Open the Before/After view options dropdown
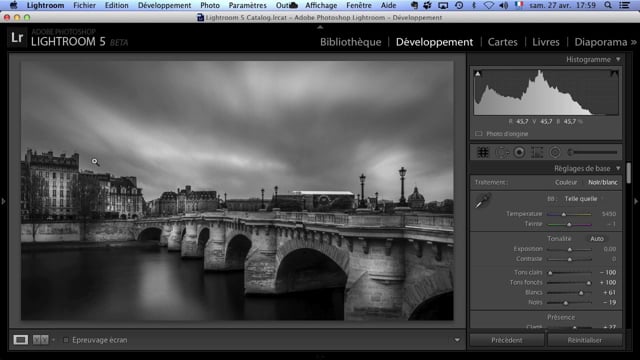This screenshot has width=640, height=360. tap(53, 340)
